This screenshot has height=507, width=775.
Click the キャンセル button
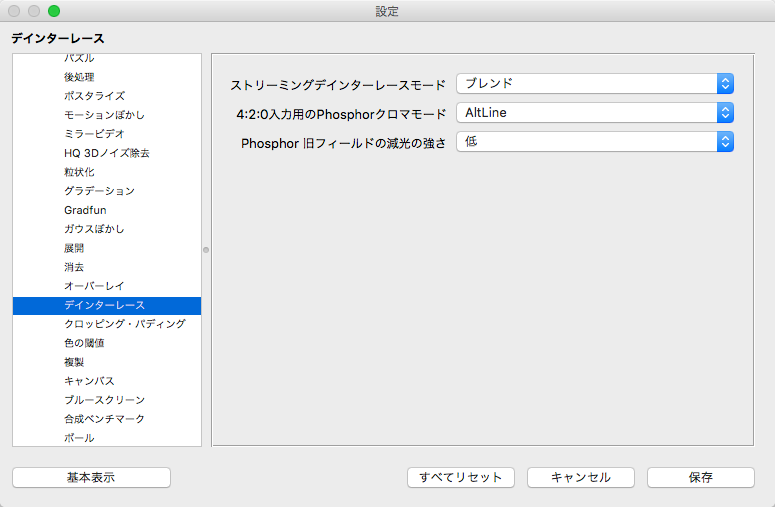click(x=581, y=477)
